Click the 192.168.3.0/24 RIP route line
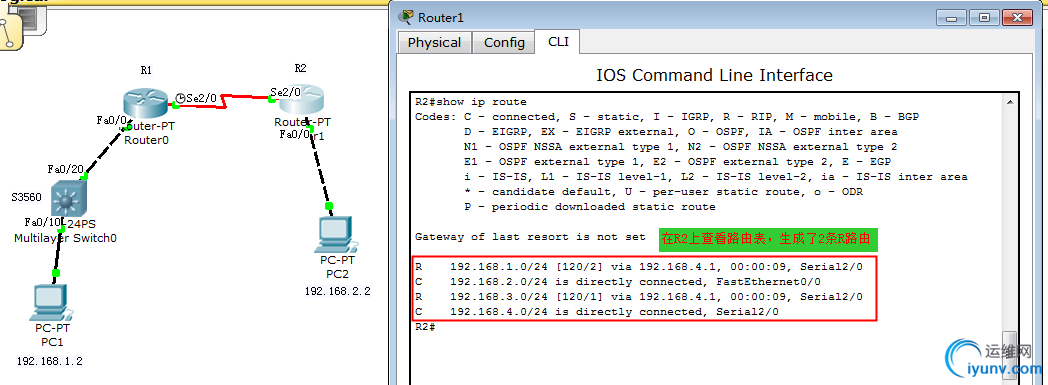Image resolution: width=1048 pixels, height=385 pixels. pyautogui.click(x=639, y=297)
